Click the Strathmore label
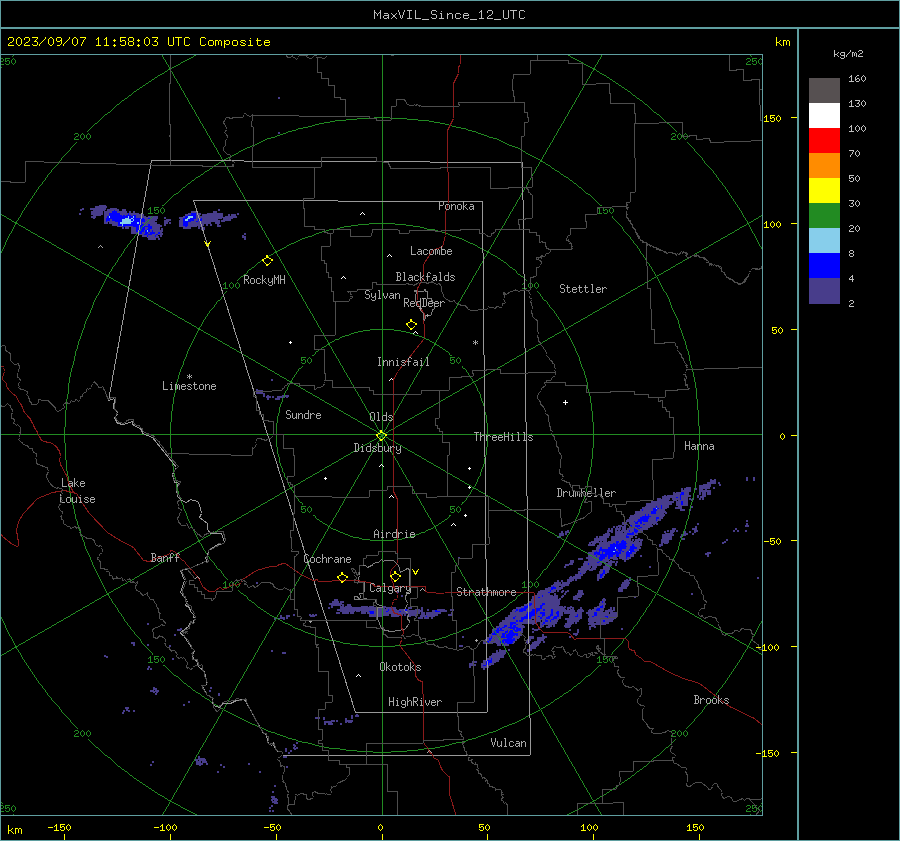900x841 pixels. pos(486,592)
